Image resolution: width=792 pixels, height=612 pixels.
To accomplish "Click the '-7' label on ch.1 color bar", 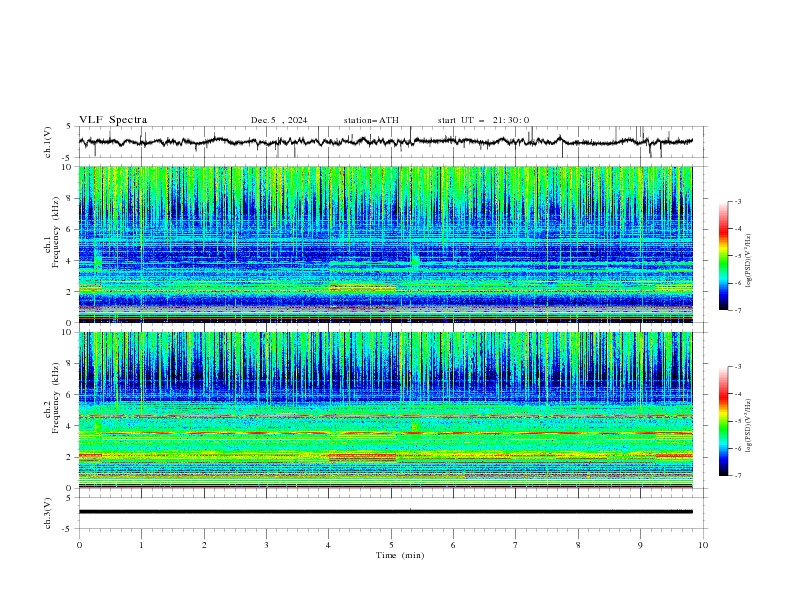I will tap(738, 310).
